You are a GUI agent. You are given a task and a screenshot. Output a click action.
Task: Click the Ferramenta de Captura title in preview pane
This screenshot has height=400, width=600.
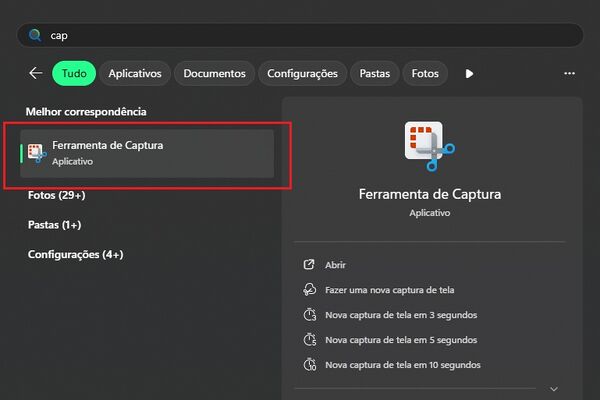click(x=430, y=194)
